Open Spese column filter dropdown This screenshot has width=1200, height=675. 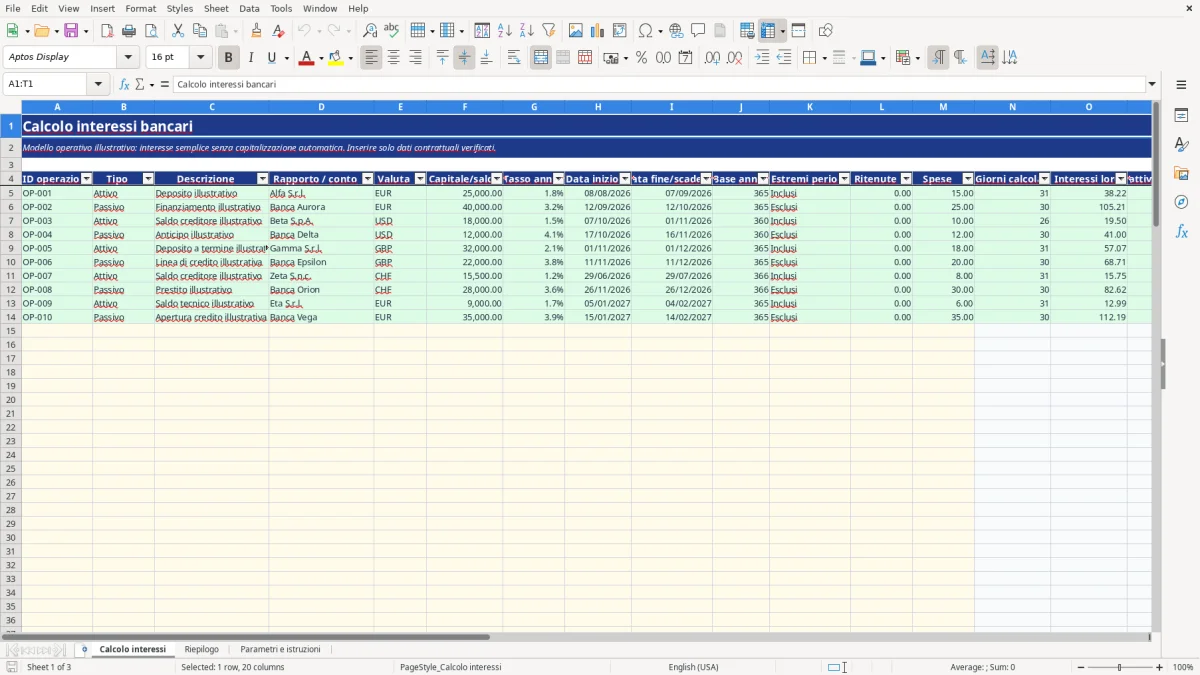[x=967, y=179]
